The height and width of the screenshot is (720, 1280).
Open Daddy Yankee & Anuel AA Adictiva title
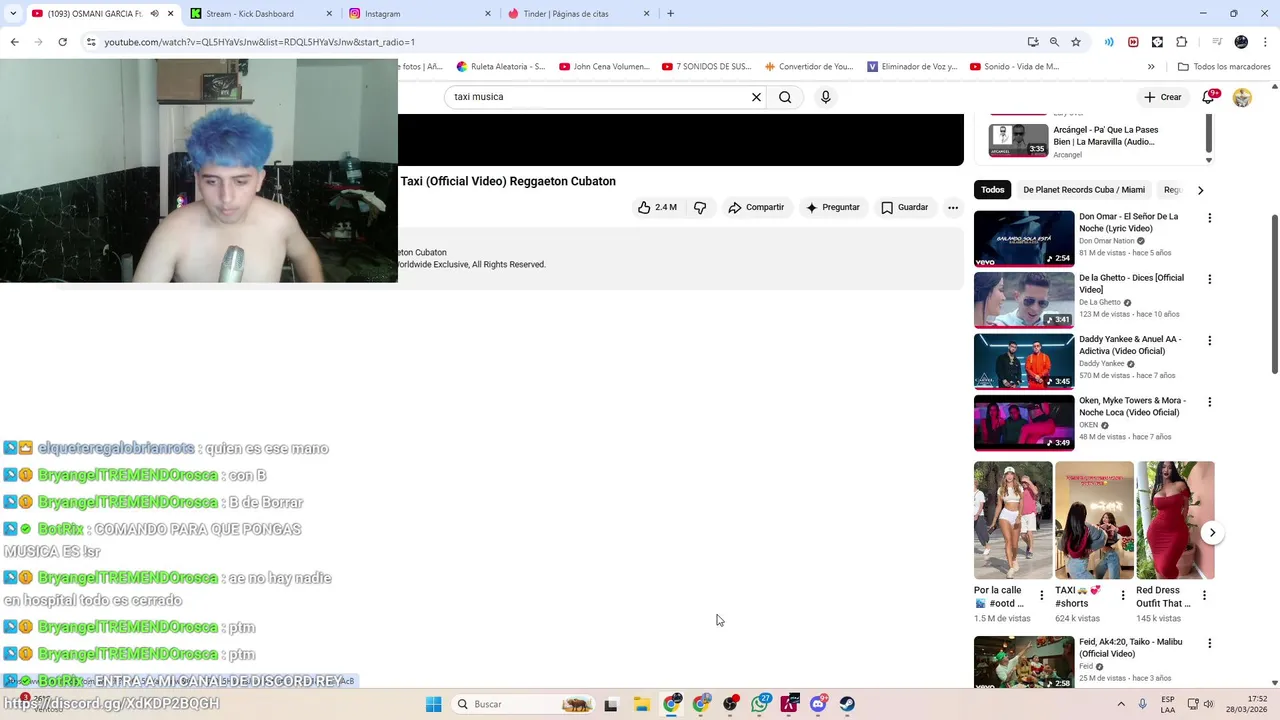coord(1130,345)
